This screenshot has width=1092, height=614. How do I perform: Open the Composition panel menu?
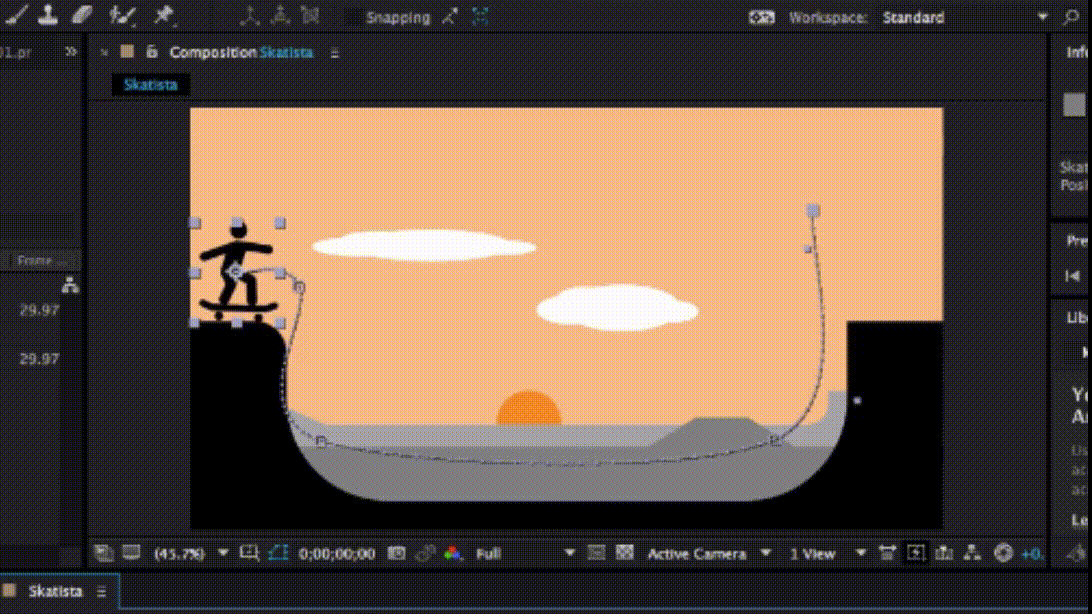tap(335, 53)
